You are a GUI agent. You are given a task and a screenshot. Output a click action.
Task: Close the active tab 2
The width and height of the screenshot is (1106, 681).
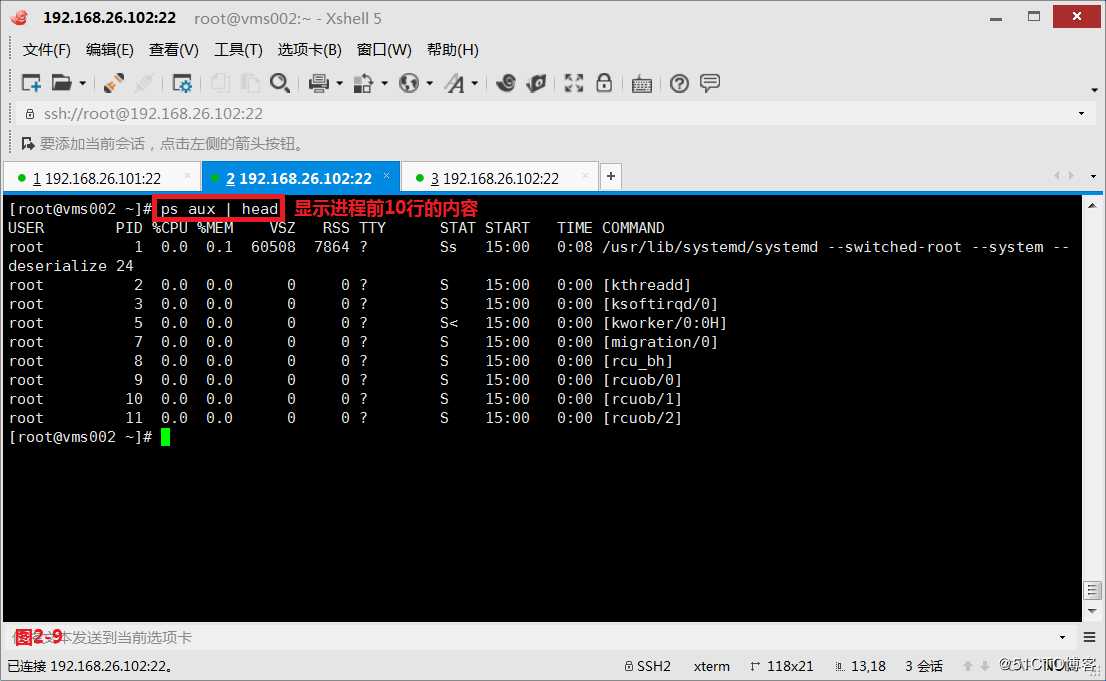tap(387, 175)
